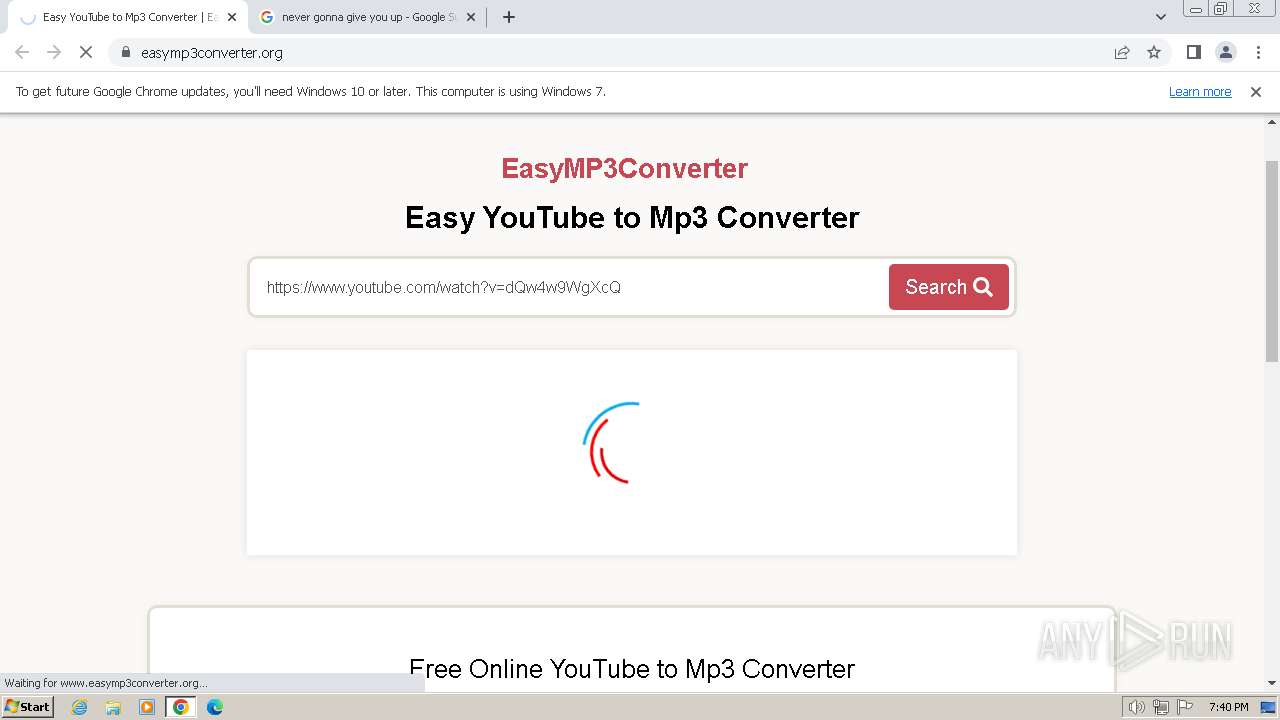Click the loading spinner in the results panel
This screenshot has width=1280, height=720.
pyautogui.click(x=612, y=443)
